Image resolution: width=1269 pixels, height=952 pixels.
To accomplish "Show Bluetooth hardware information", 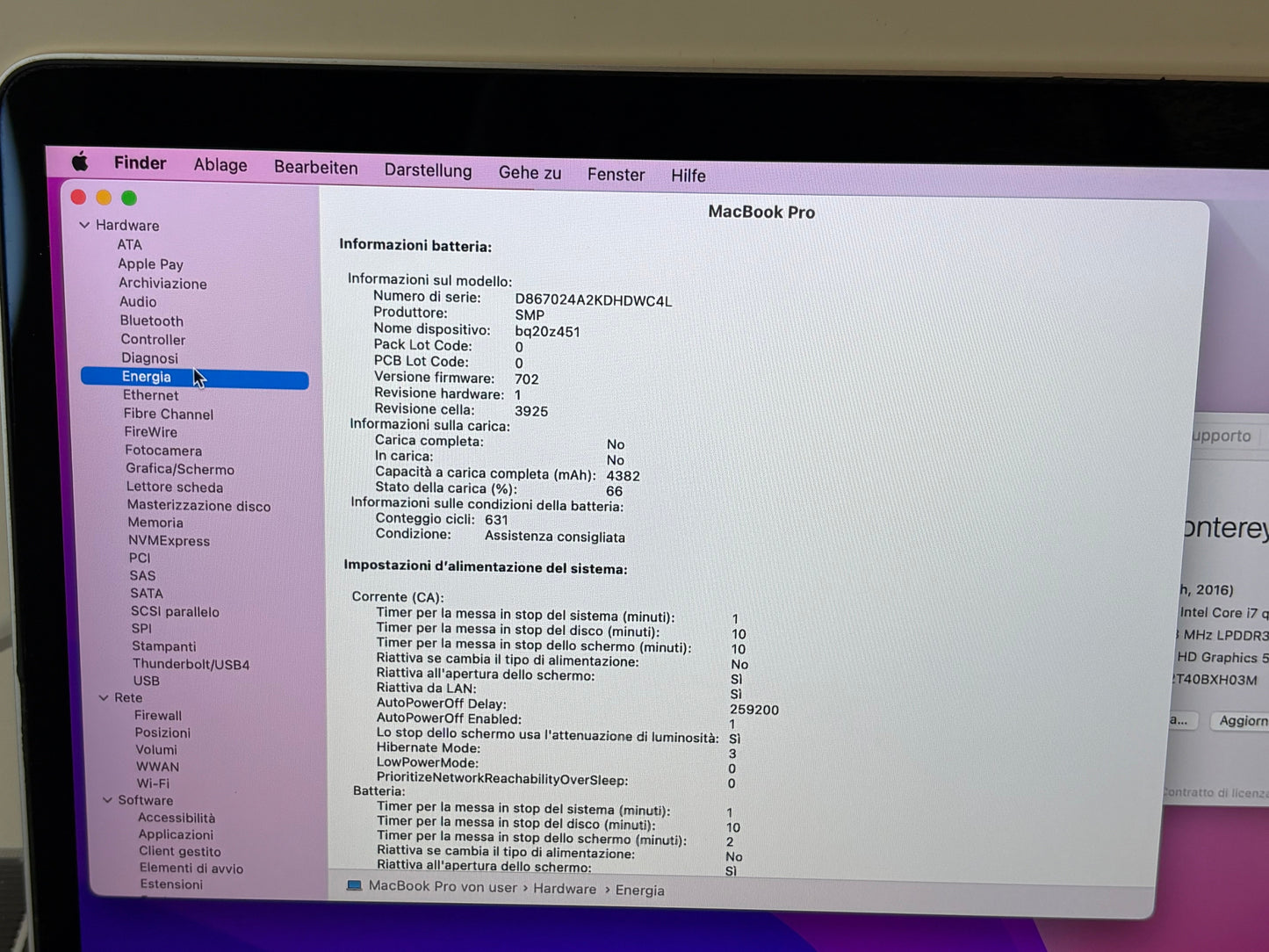I will [x=152, y=321].
